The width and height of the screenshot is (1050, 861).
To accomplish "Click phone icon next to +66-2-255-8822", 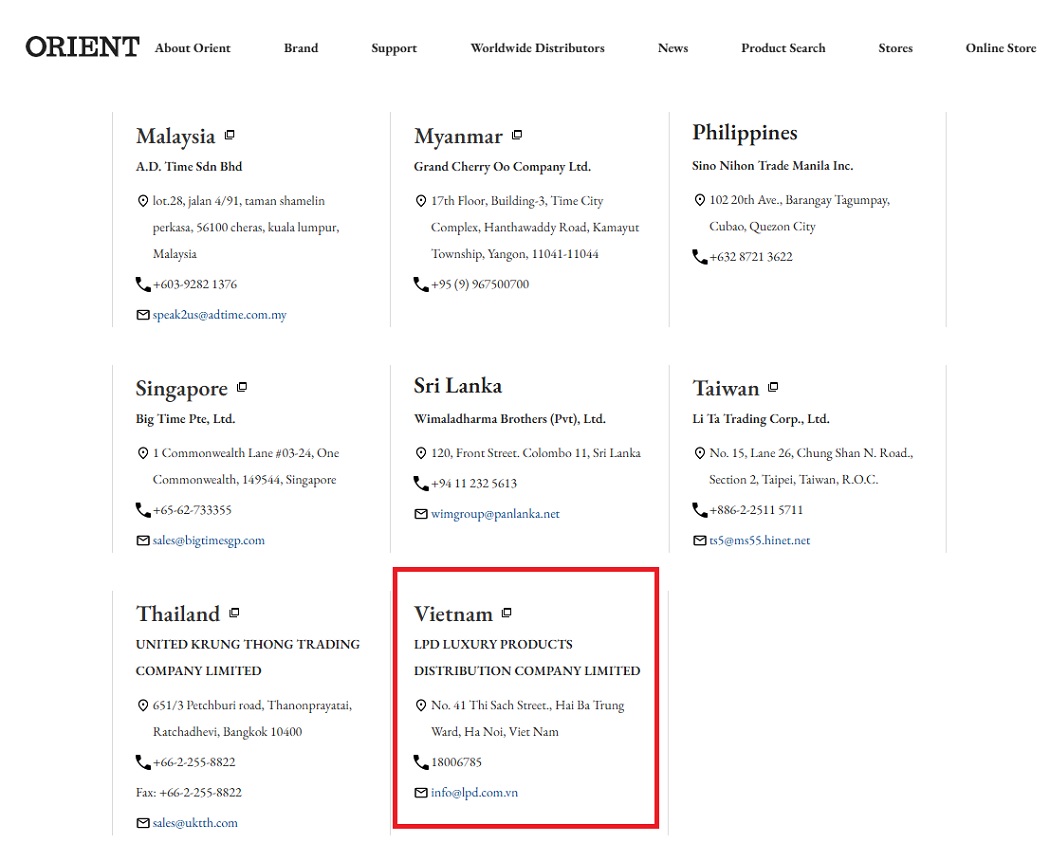I will coord(143,763).
